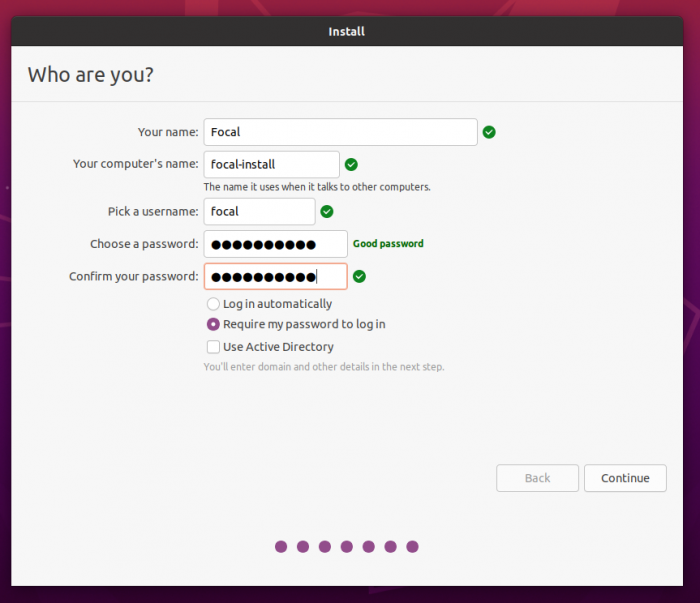Enable the Use Active Directory checkbox
Screen dimensions: 700x603
[x=213, y=347]
